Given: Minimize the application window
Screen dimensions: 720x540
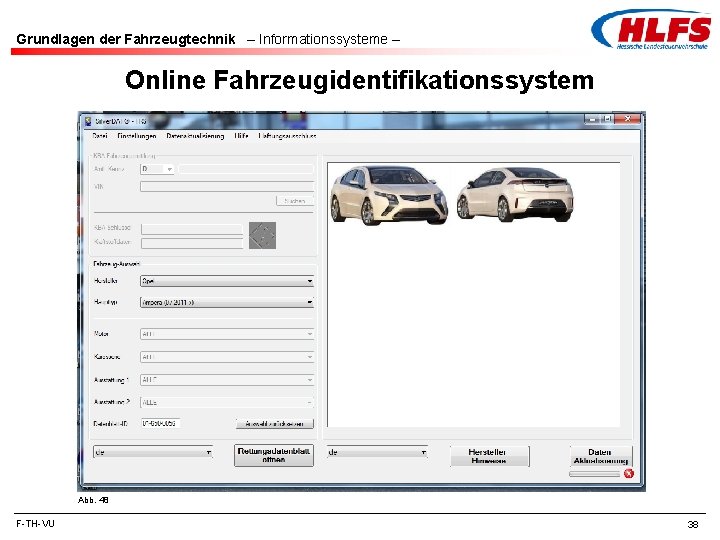Looking at the screenshot, I should tap(592, 119).
